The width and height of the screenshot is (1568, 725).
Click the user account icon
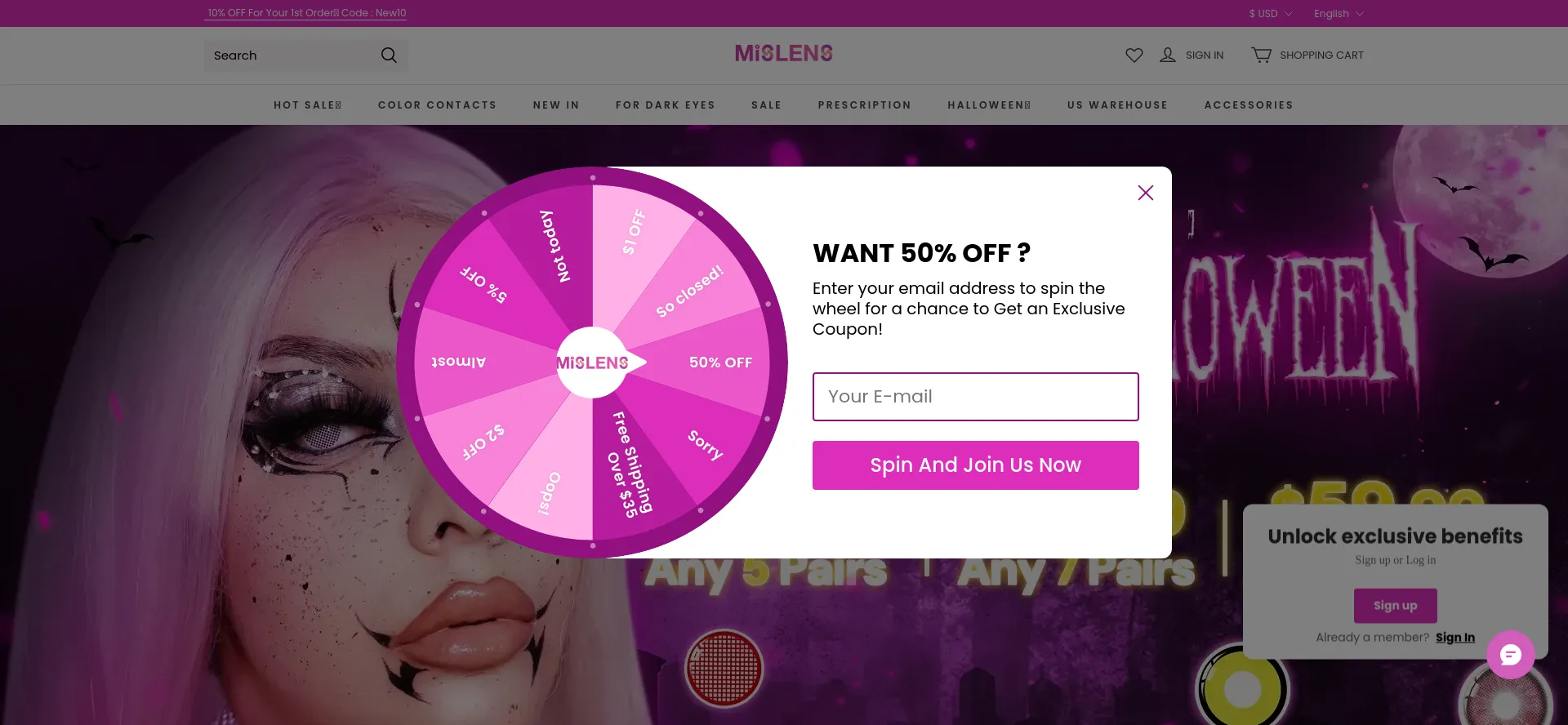coord(1168,56)
